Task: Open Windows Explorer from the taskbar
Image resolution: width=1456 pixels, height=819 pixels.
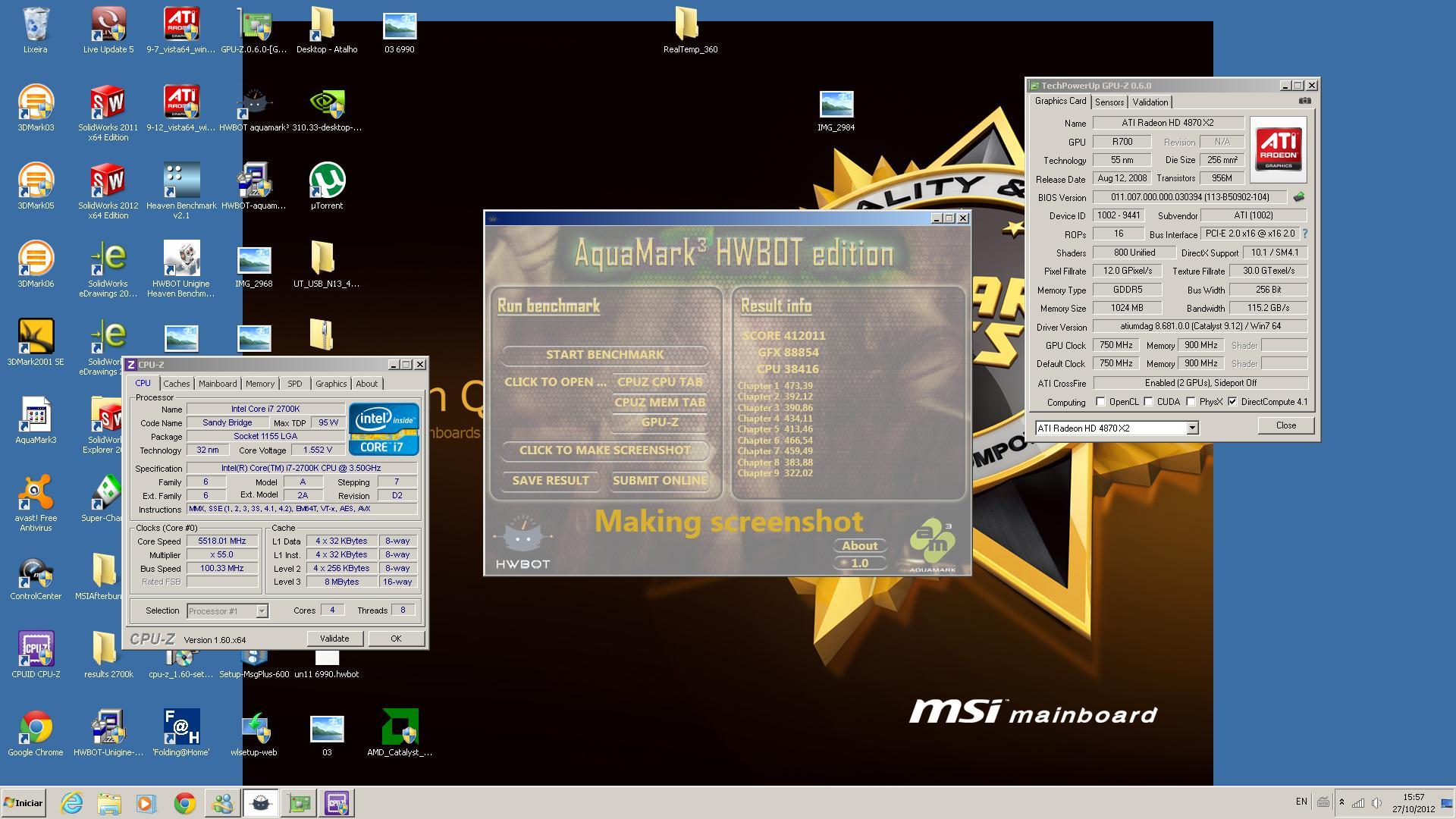Action: point(109,803)
